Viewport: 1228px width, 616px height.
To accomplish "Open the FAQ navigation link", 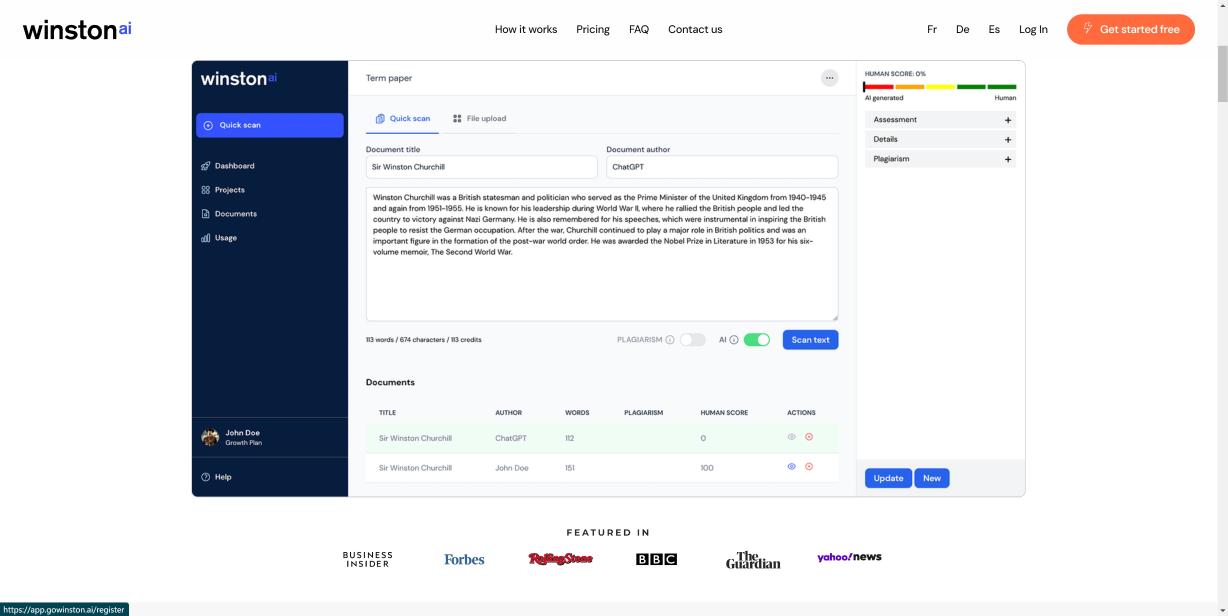I will [x=639, y=29].
